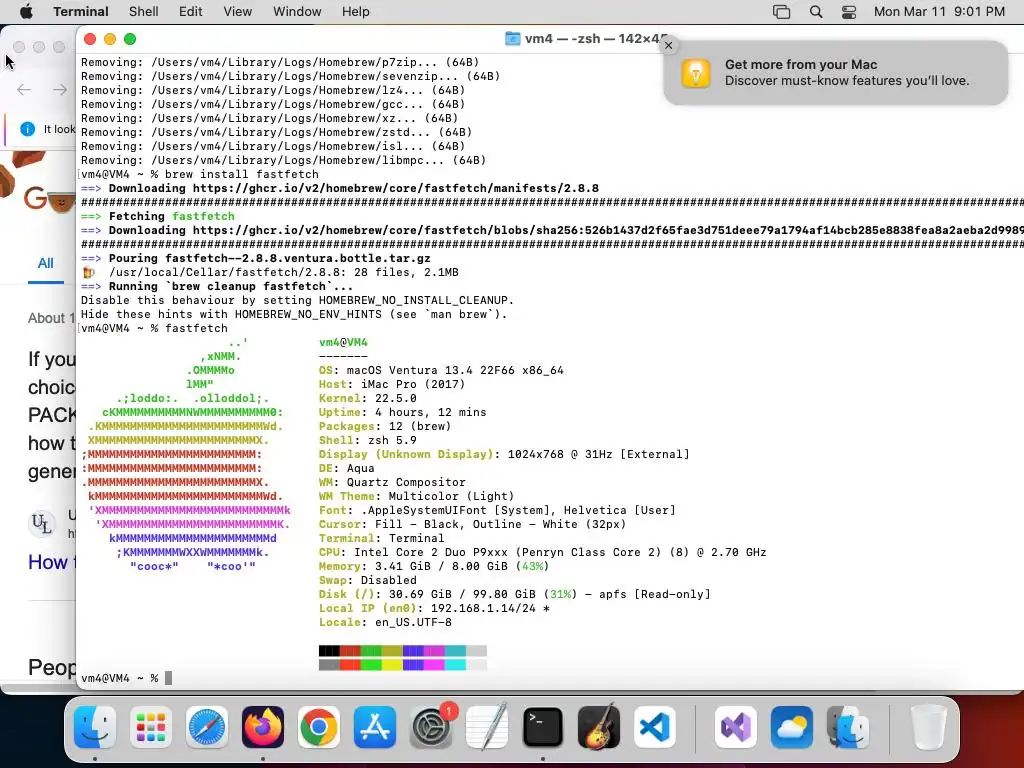Launch GarageBand from the Dock
This screenshot has height=768, width=1024.
click(599, 726)
